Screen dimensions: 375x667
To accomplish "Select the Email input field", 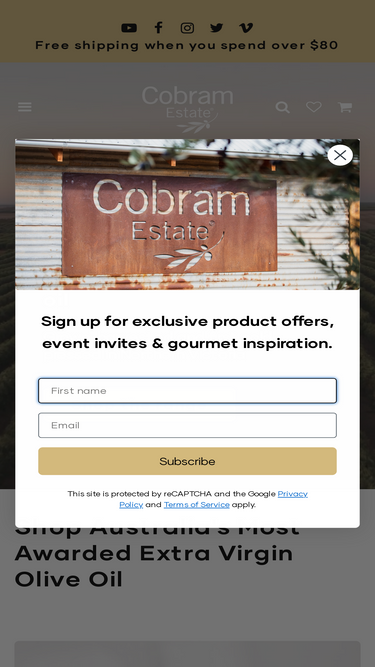I will [188, 425].
